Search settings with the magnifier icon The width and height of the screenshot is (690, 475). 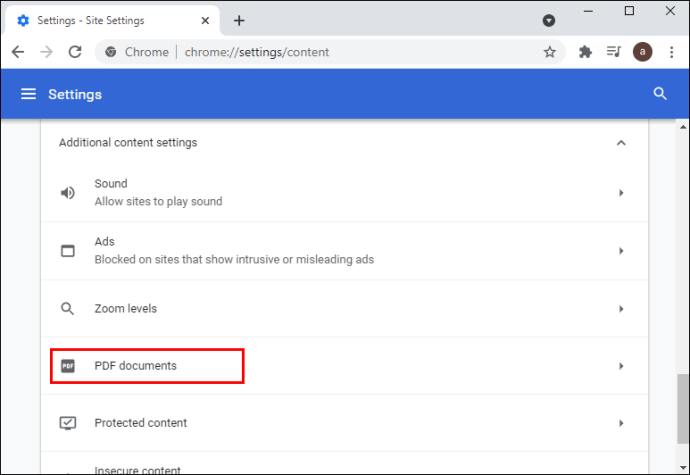click(660, 93)
